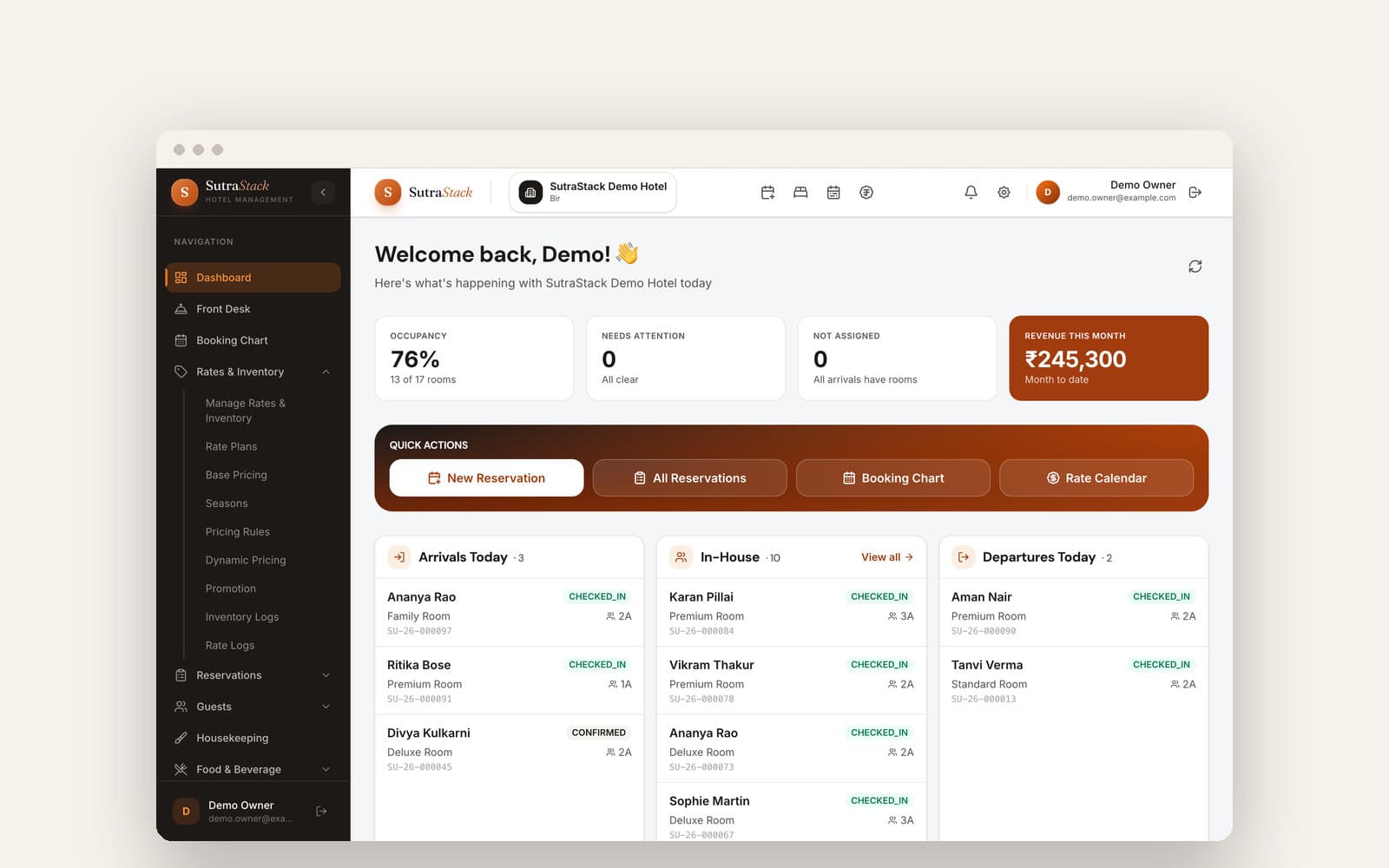
Task: Open the Revenue This Month card
Action: point(1109,358)
